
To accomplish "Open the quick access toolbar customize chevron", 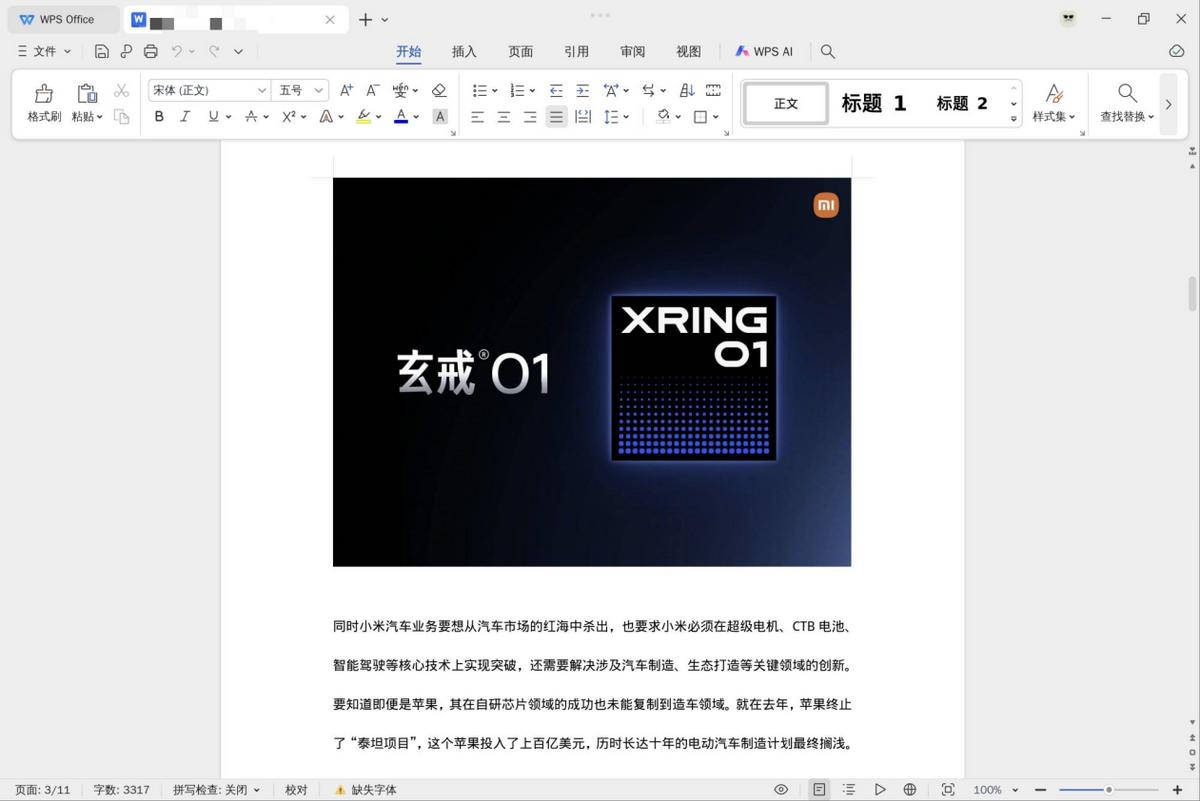I will pyautogui.click(x=238, y=51).
